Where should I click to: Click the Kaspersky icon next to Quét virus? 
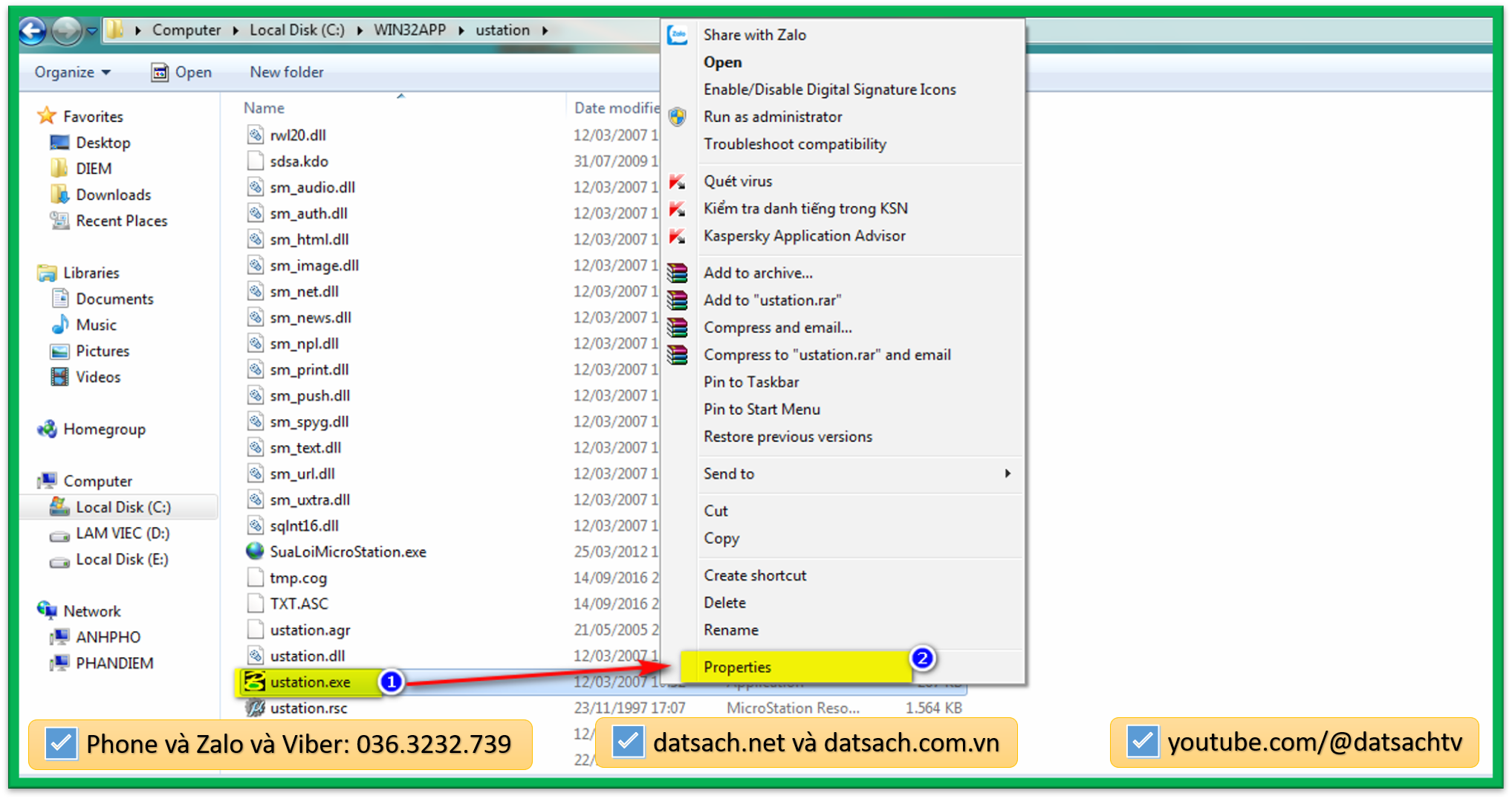pyautogui.click(x=677, y=181)
